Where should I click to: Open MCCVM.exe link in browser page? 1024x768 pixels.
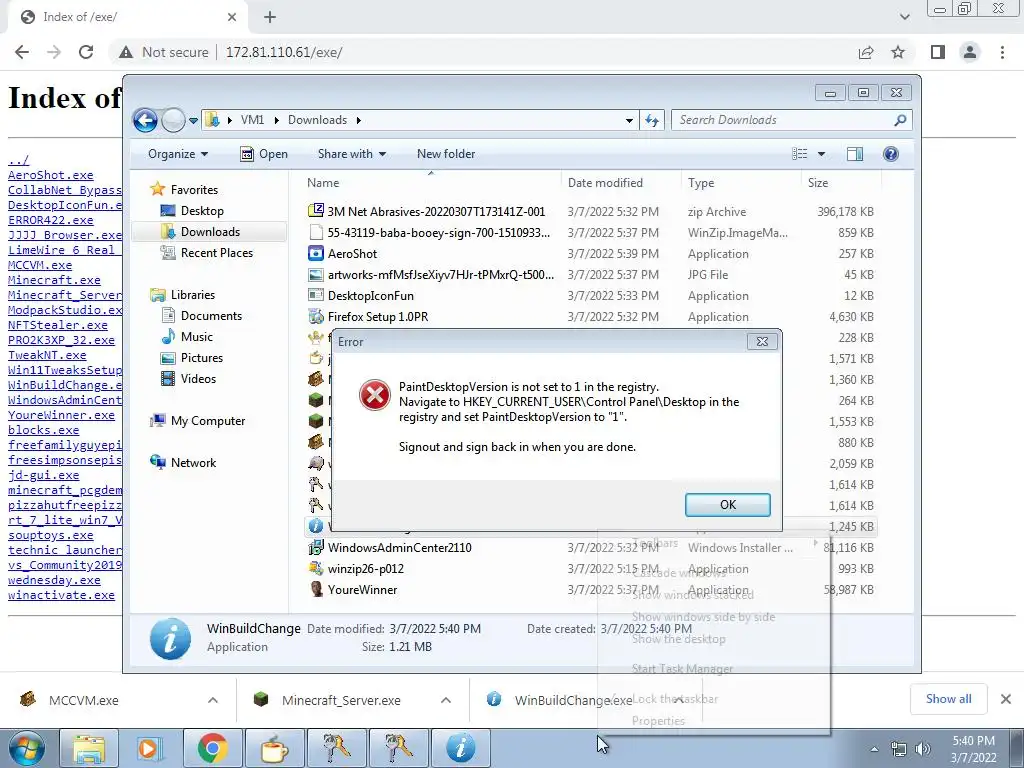coord(40,265)
